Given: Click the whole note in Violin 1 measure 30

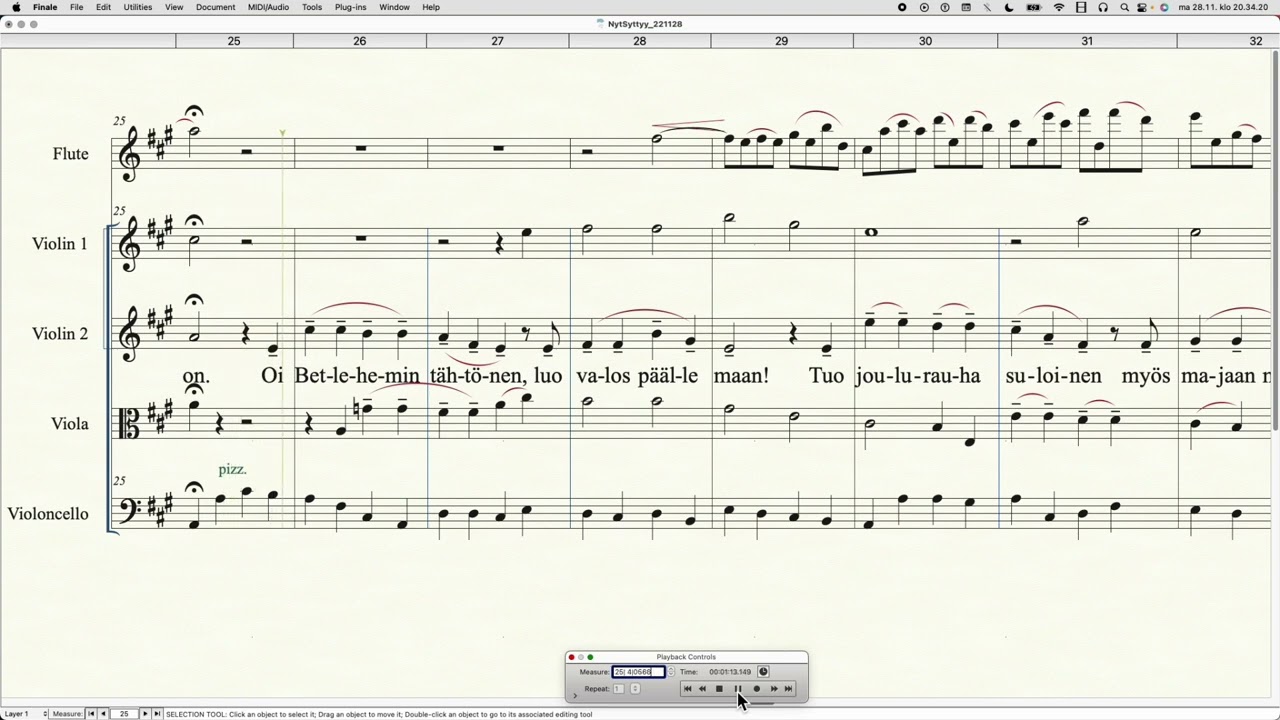Looking at the screenshot, I should click(x=871, y=232).
